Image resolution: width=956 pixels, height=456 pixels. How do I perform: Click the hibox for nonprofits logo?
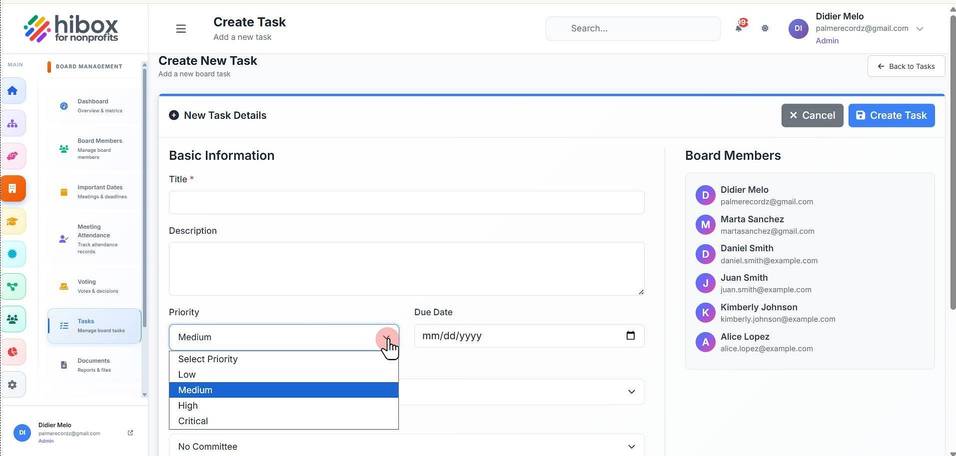click(71, 28)
